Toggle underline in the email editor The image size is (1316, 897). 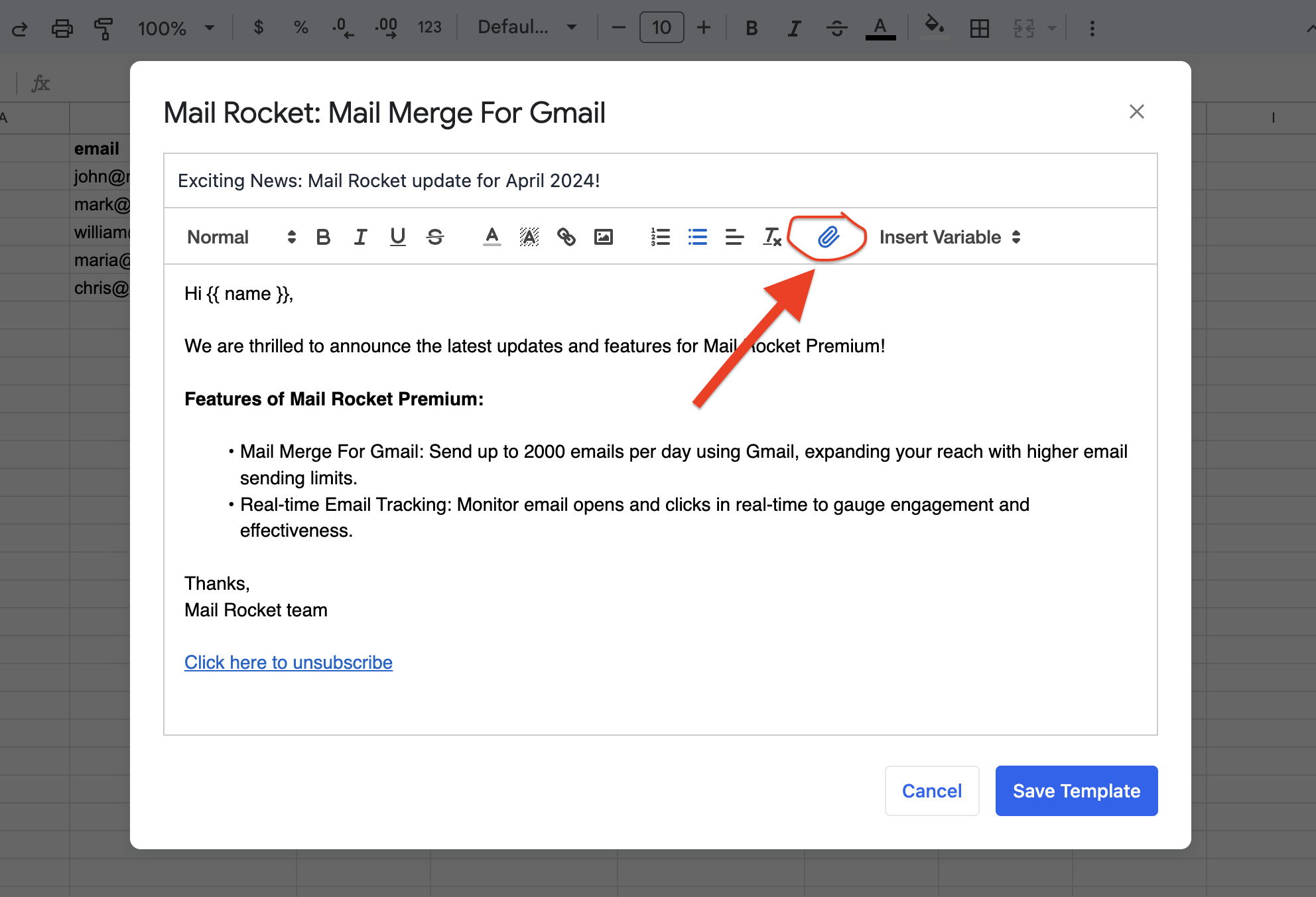397,237
